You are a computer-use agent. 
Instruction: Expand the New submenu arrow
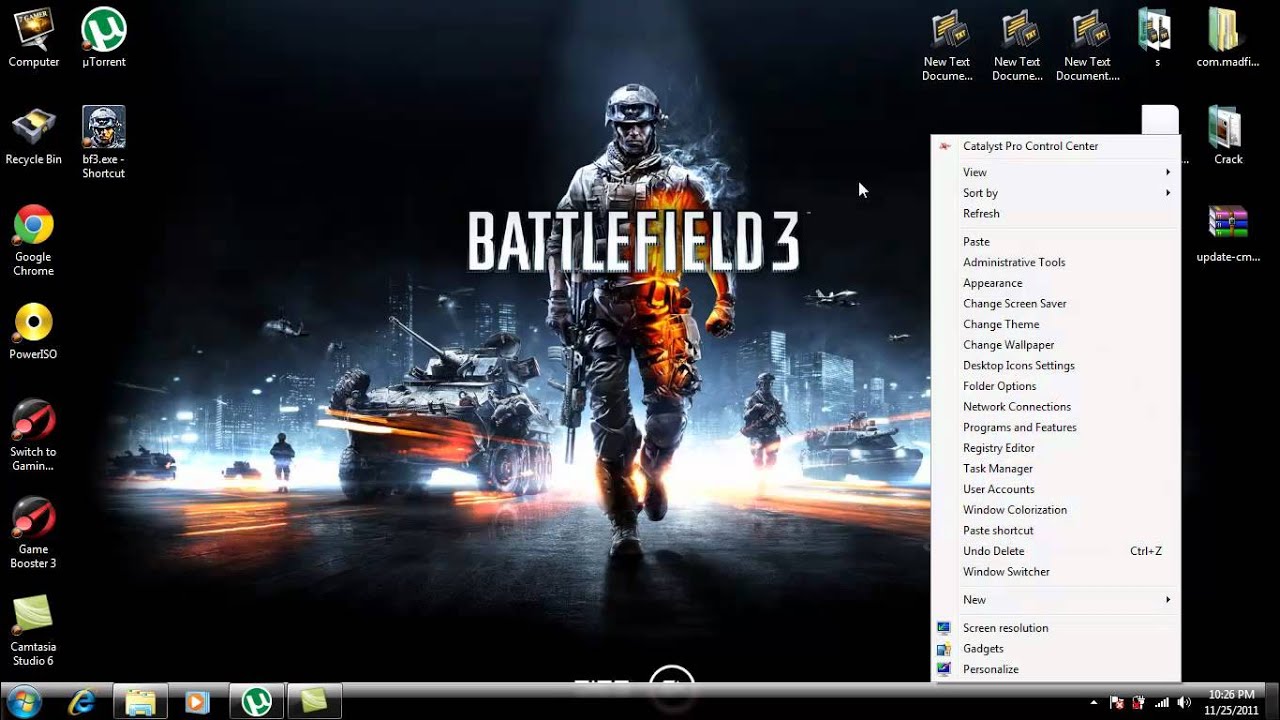click(x=1167, y=600)
